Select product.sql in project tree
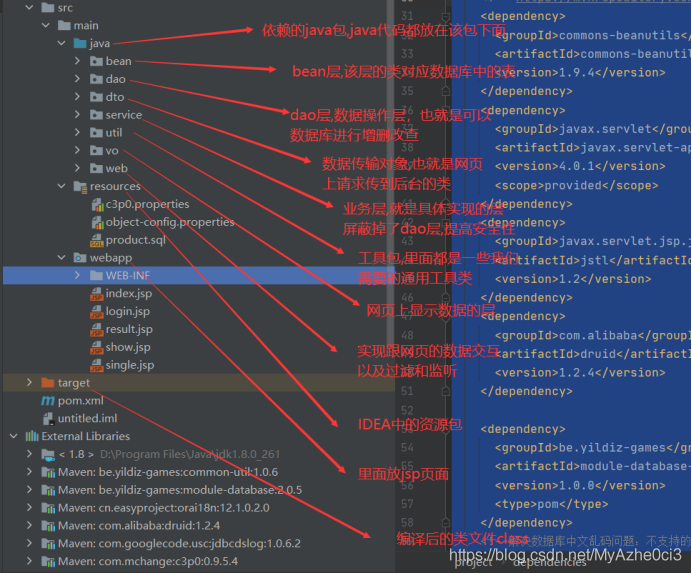Viewport: 692px width, 574px height. (x=135, y=240)
